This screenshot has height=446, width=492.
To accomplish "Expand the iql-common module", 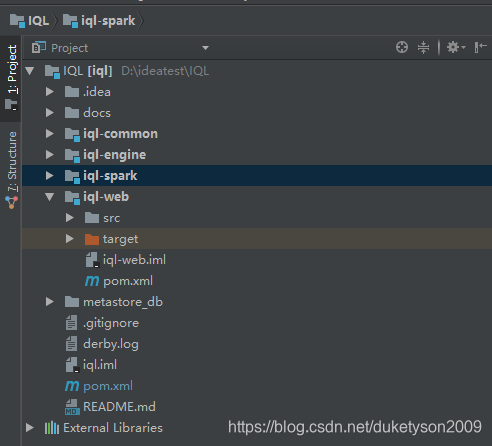I will point(50,134).
